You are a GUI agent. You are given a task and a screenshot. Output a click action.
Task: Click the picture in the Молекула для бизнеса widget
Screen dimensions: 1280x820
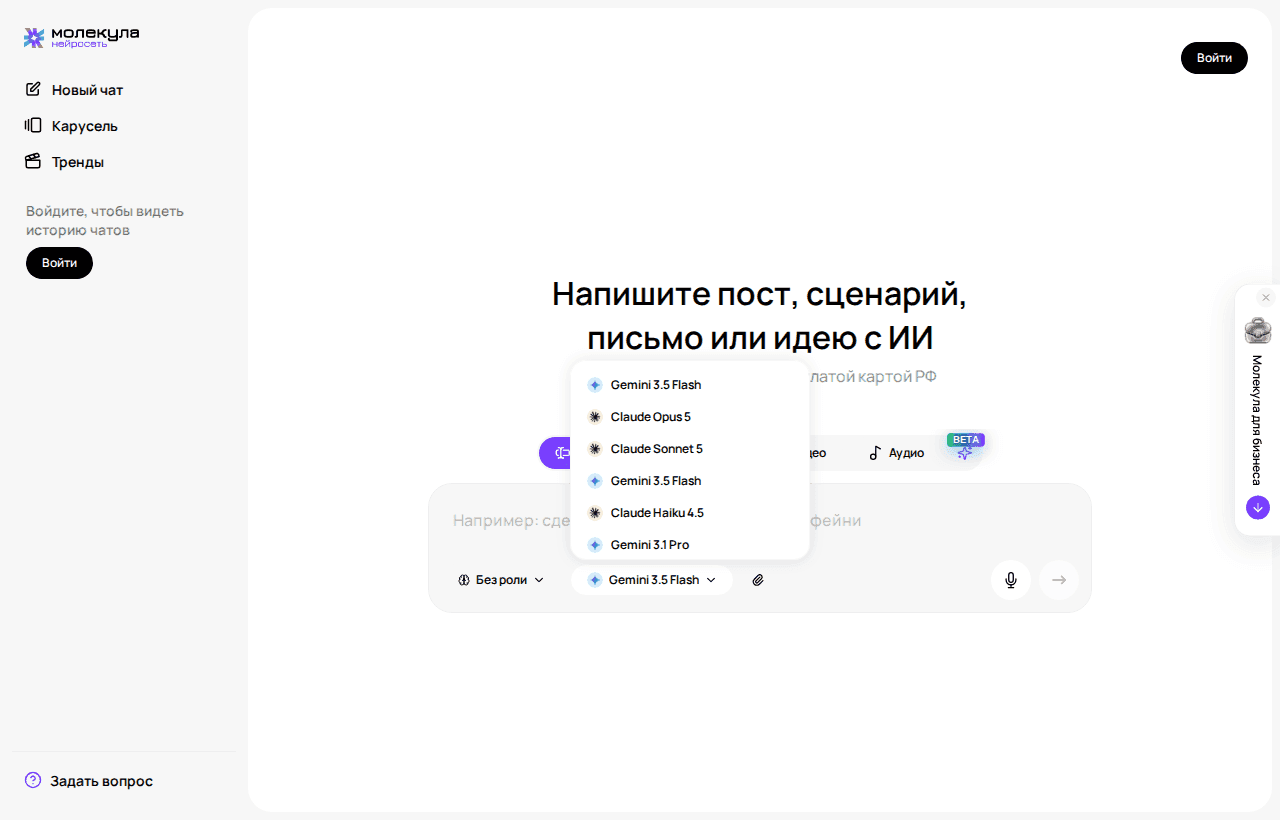(x=1258, y=330)
